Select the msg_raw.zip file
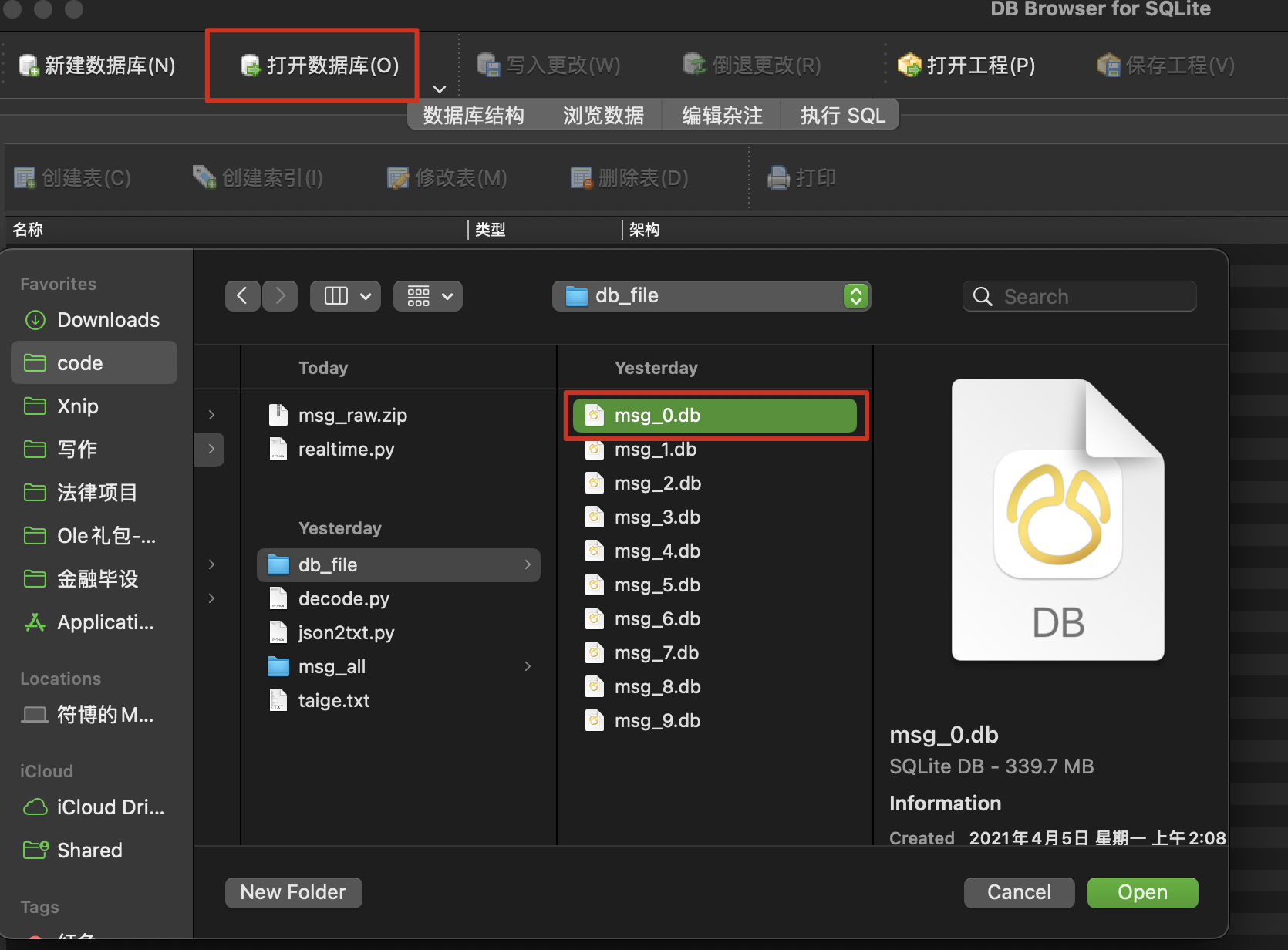This screenshot has height=950, width=1288. (x=352, y=416)
